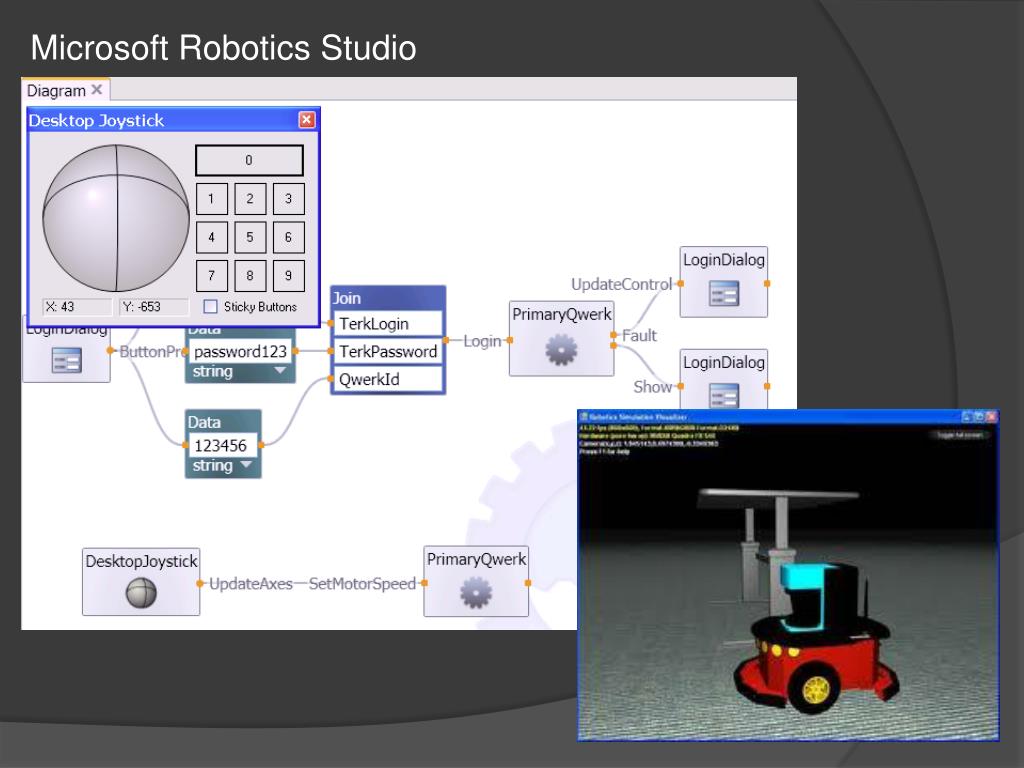Select the TerkPassword join input
1024x768 pixels.
pyautogui.click(x=388, y=351)
